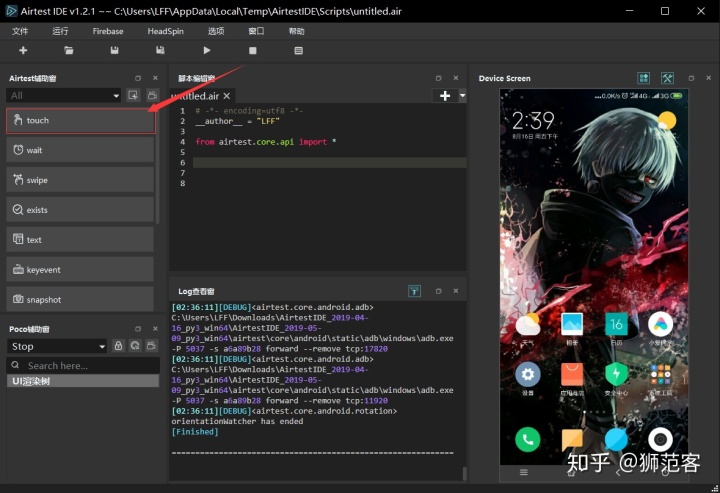720x493 pixels.
Task: Open the 帮助 menu
Action: coord(296,31)
